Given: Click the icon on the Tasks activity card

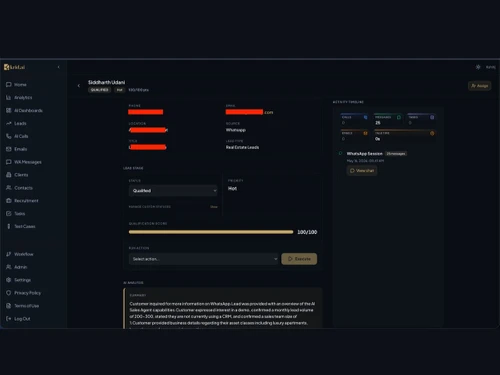Looking at the screenshot, I should tap(432, 117).
